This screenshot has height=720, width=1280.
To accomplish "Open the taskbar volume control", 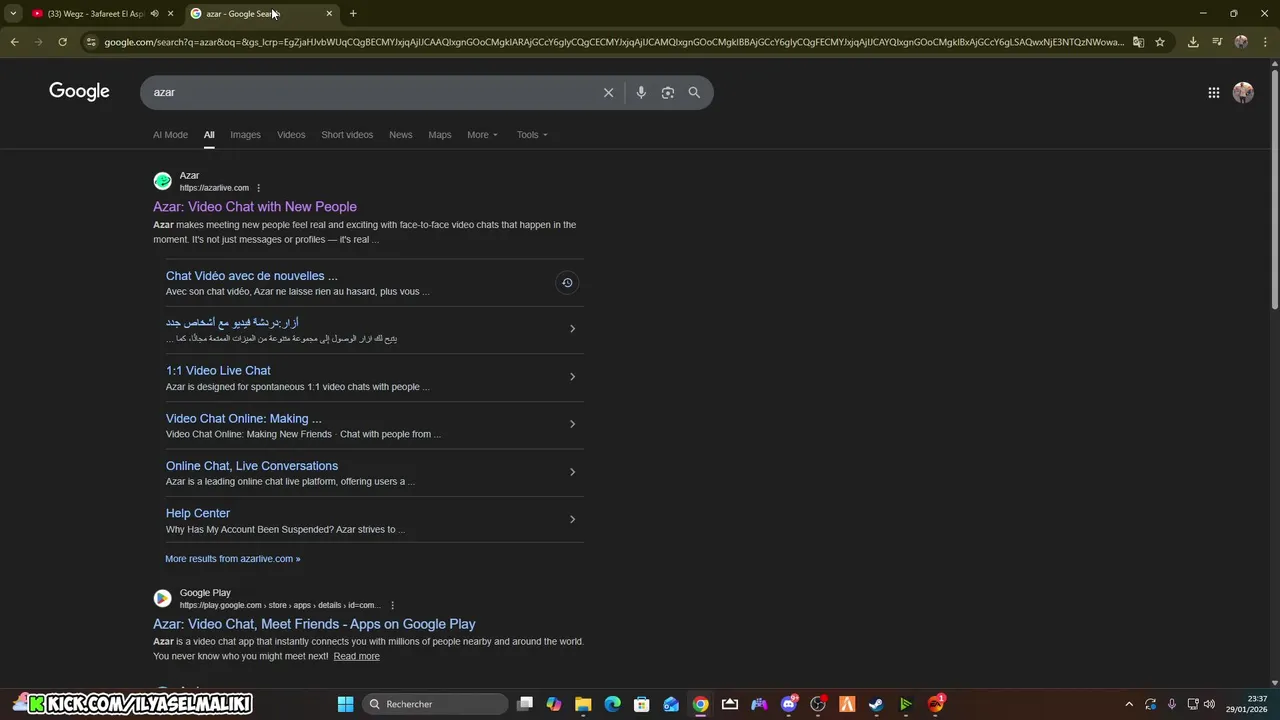I will (x=1209, y=704).
